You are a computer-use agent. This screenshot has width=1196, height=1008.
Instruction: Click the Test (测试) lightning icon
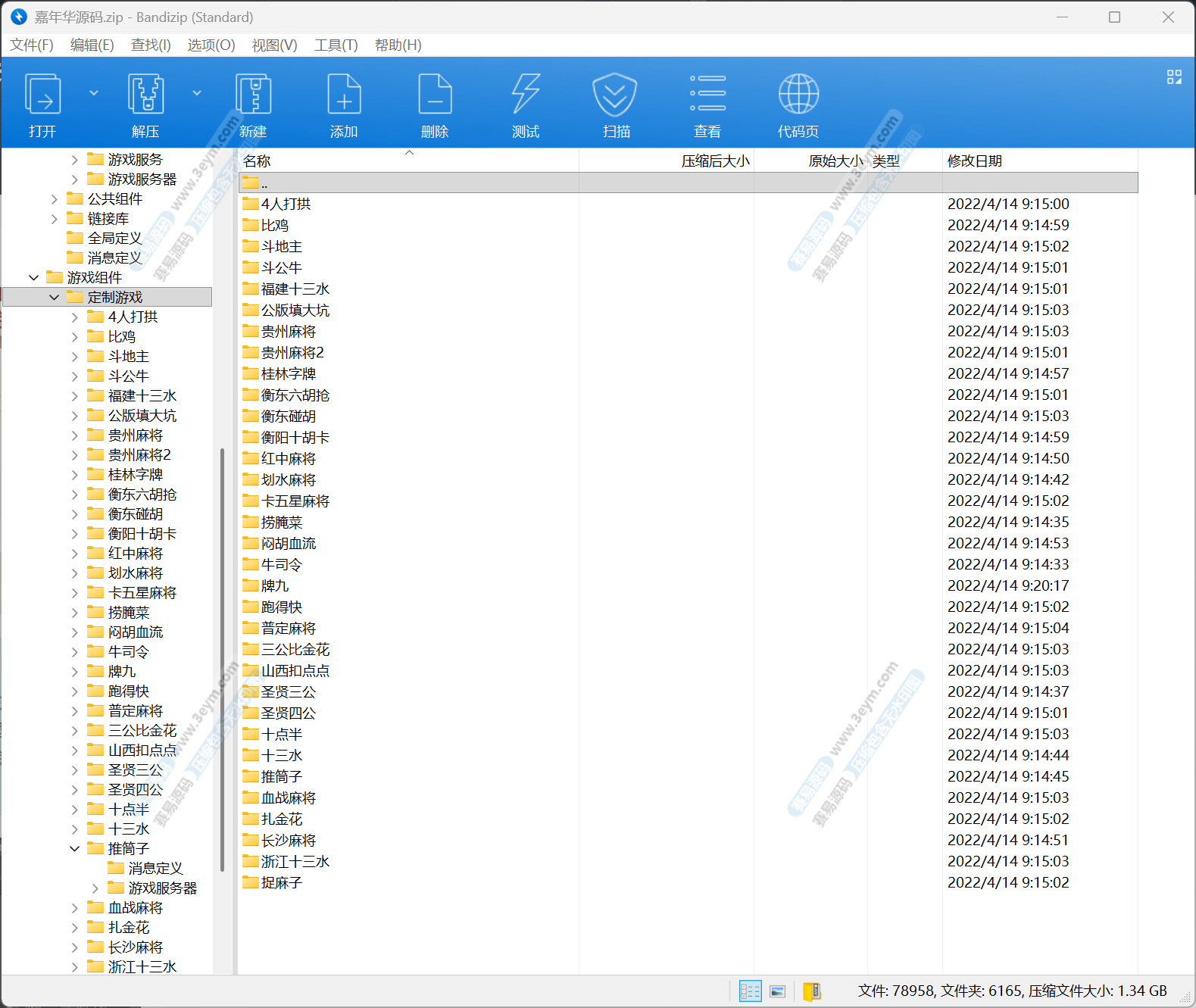click(526, 95)
